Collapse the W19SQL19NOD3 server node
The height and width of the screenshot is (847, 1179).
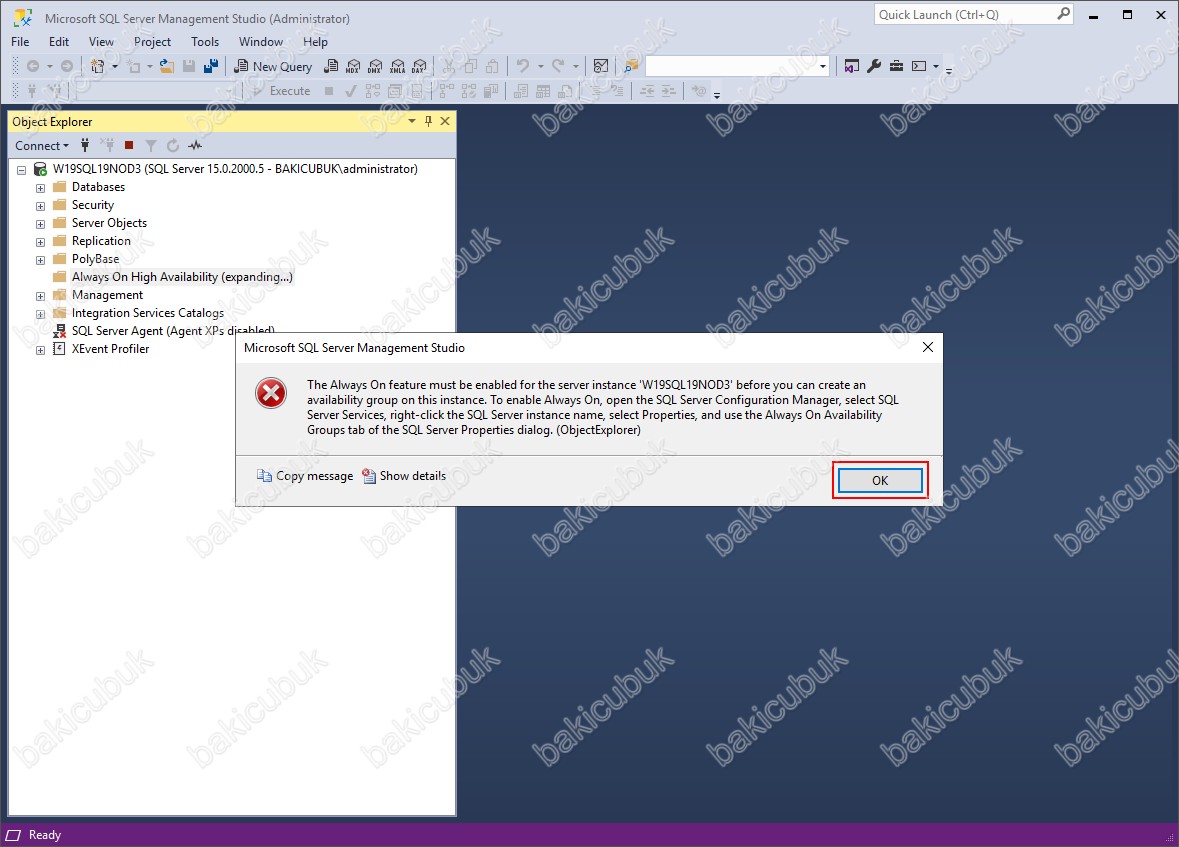coord(22,170)
